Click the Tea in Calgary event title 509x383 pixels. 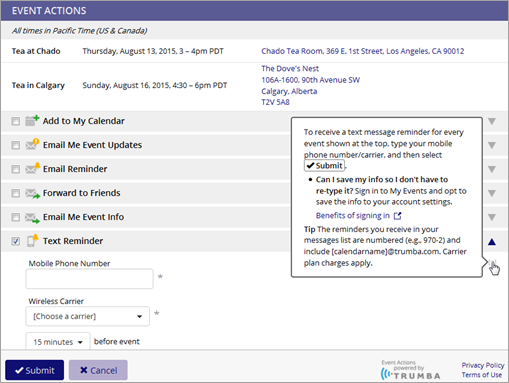pyautogui.click(x=38, y=85)
